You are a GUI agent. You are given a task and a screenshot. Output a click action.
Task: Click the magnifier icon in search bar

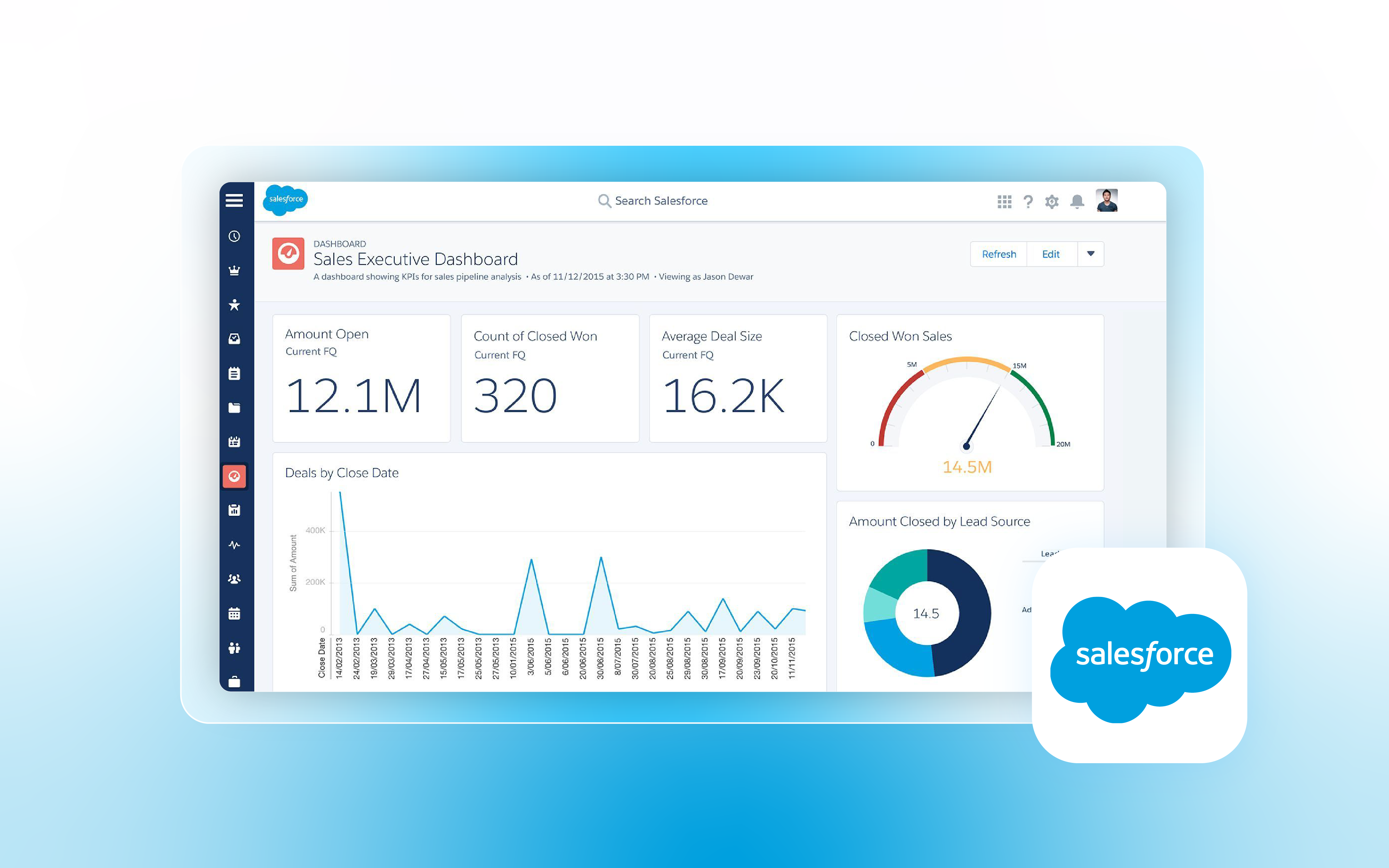coord(604,201)
